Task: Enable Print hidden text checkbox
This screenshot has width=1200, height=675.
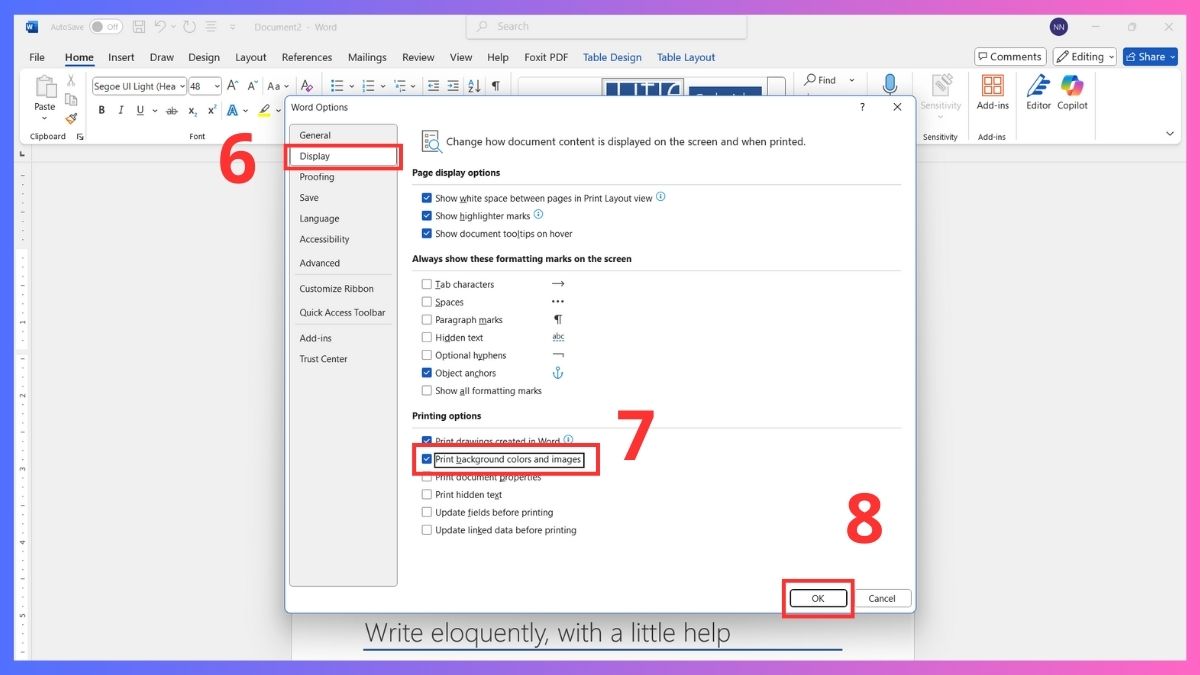Action: 427,494
